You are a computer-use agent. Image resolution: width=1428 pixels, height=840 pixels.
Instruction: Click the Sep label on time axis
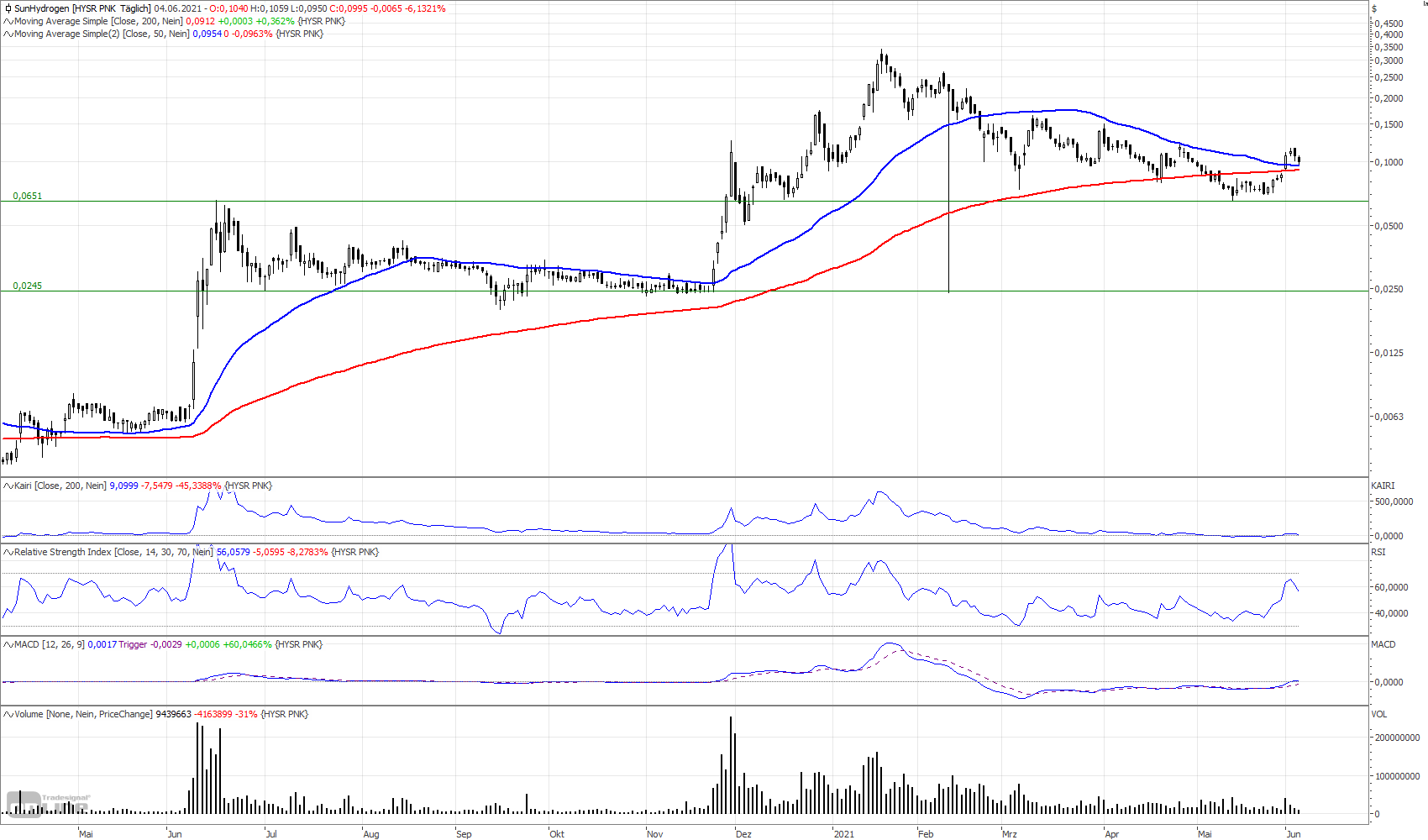tap(464, 834)
